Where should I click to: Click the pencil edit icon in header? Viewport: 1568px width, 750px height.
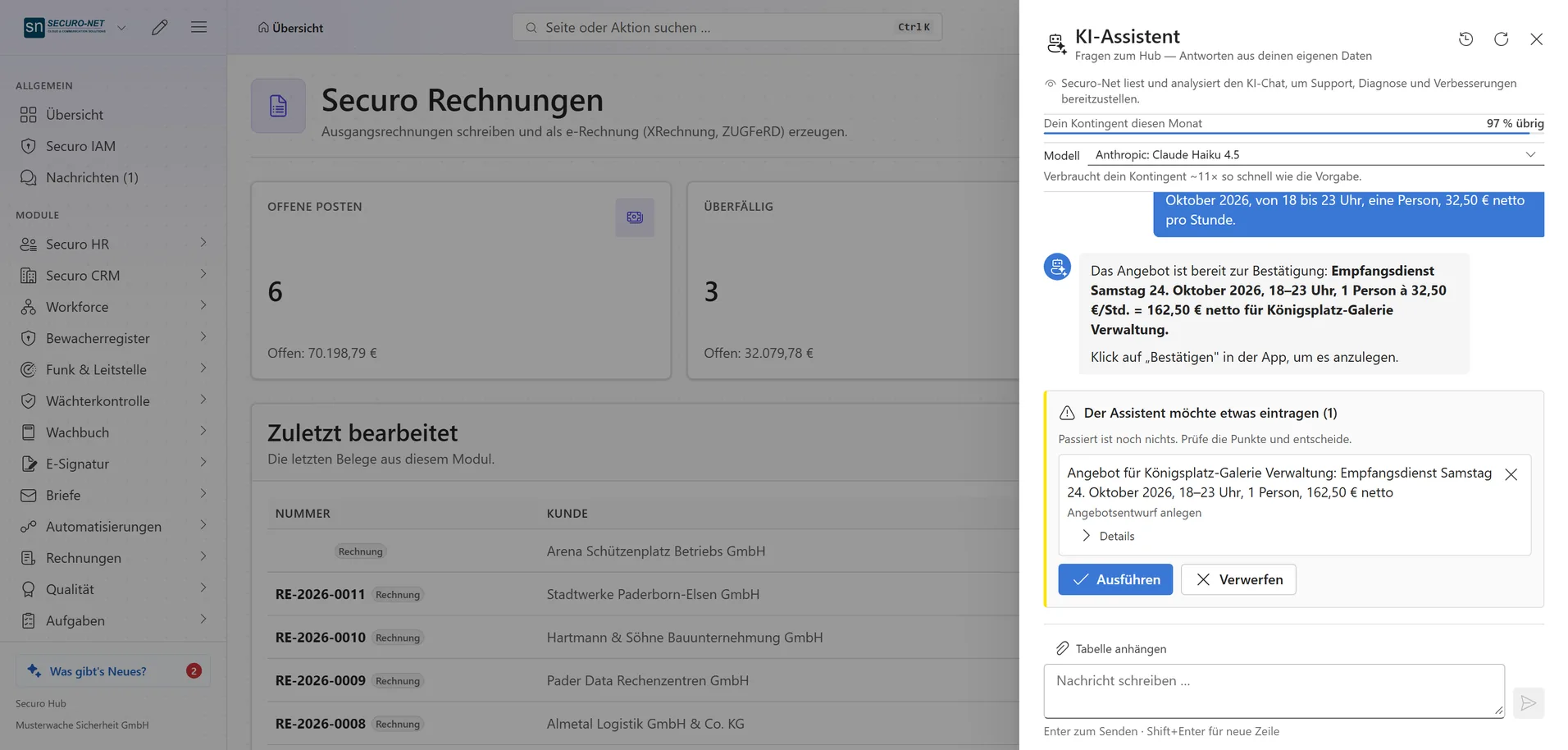[160, 27]
